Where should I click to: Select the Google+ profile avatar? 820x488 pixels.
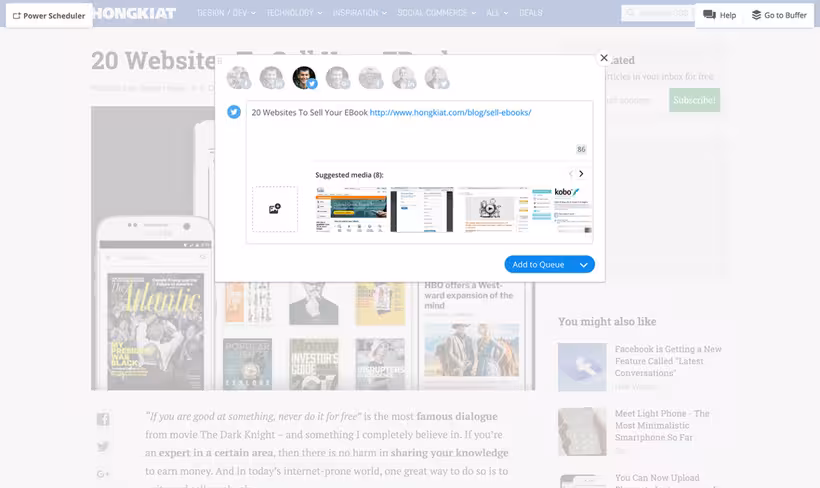(337, 77)
